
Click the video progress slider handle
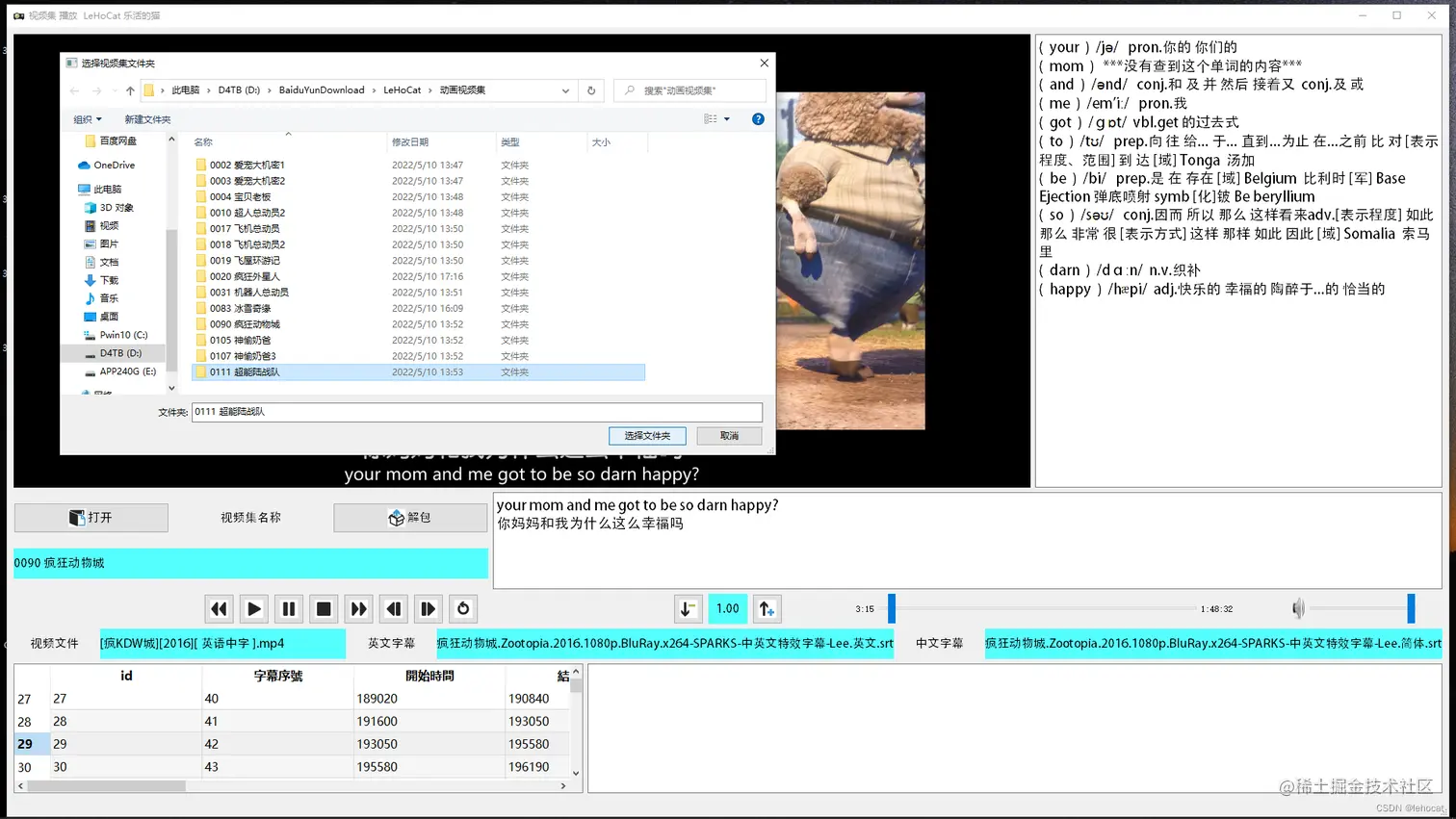point(892,608)
